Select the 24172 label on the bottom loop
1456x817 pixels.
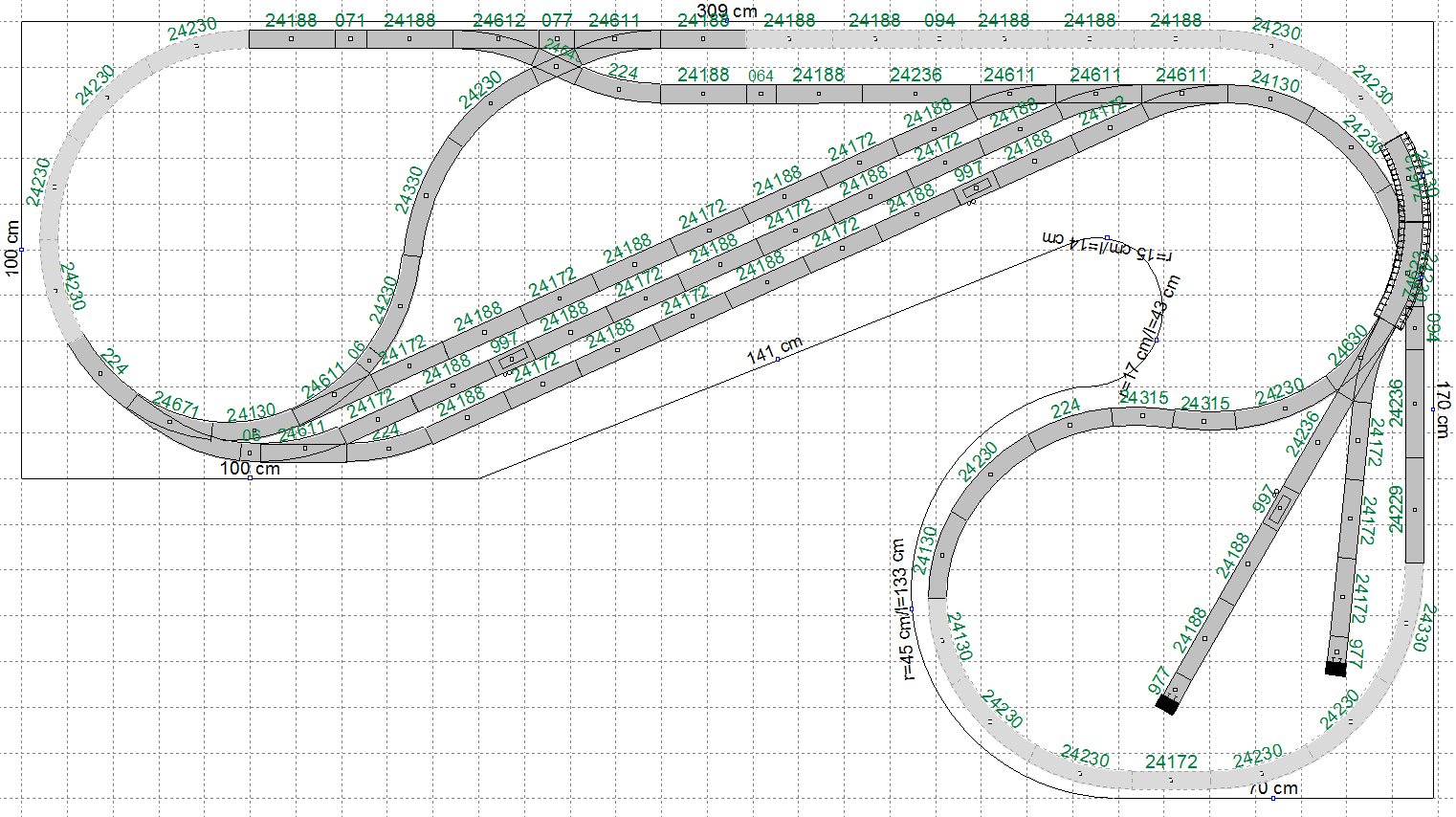tap(1172, 762)
